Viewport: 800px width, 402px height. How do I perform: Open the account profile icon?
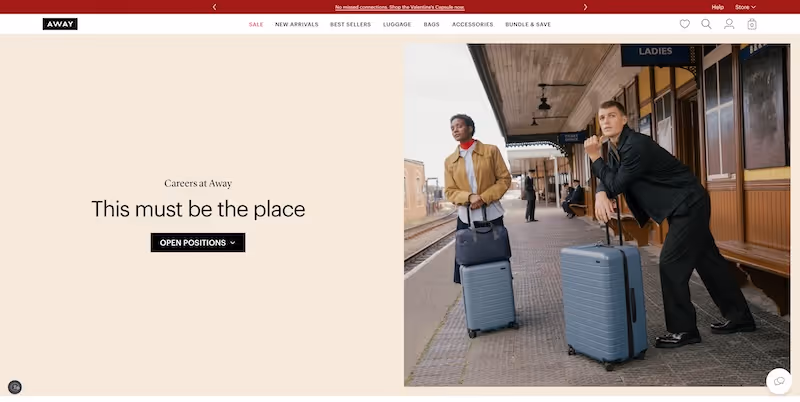pos(729,24)
